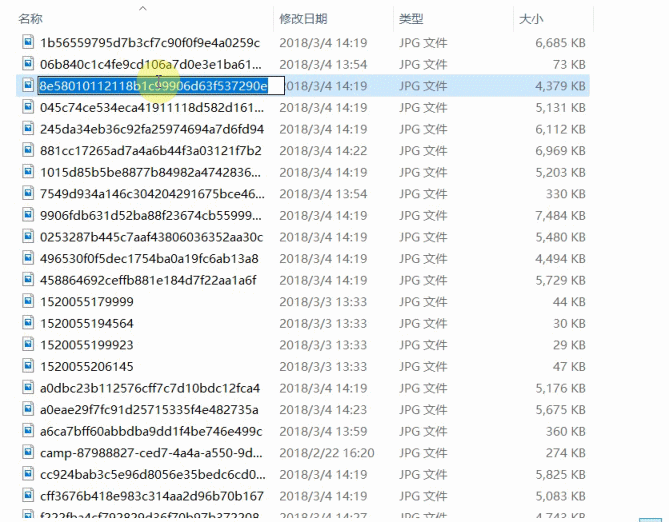Select file name cc924bab3c5e96d8056e35bedc6cd0
Viewport: 669px width, 522px height.
point(153,475)
